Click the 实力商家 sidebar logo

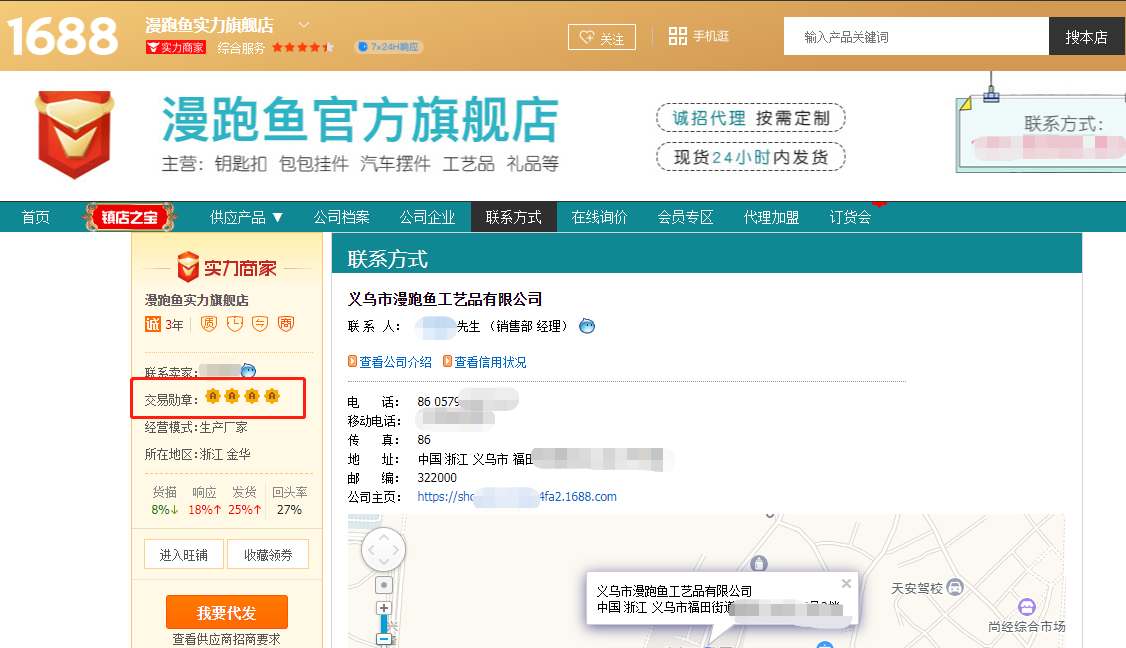(x=227, y=267)
